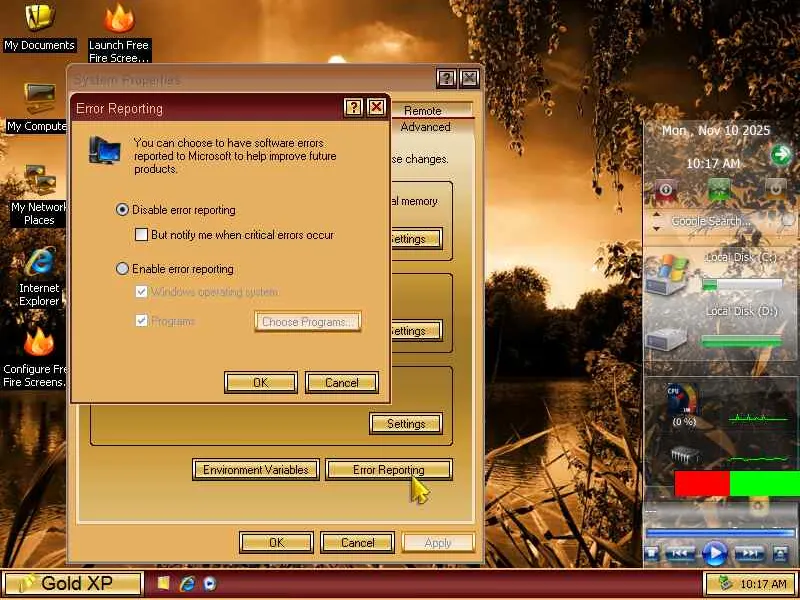The height and width of the screenshot is (600, 800).
Task: Click quick launch Show Desktop icon
Action: click(163, 583)
